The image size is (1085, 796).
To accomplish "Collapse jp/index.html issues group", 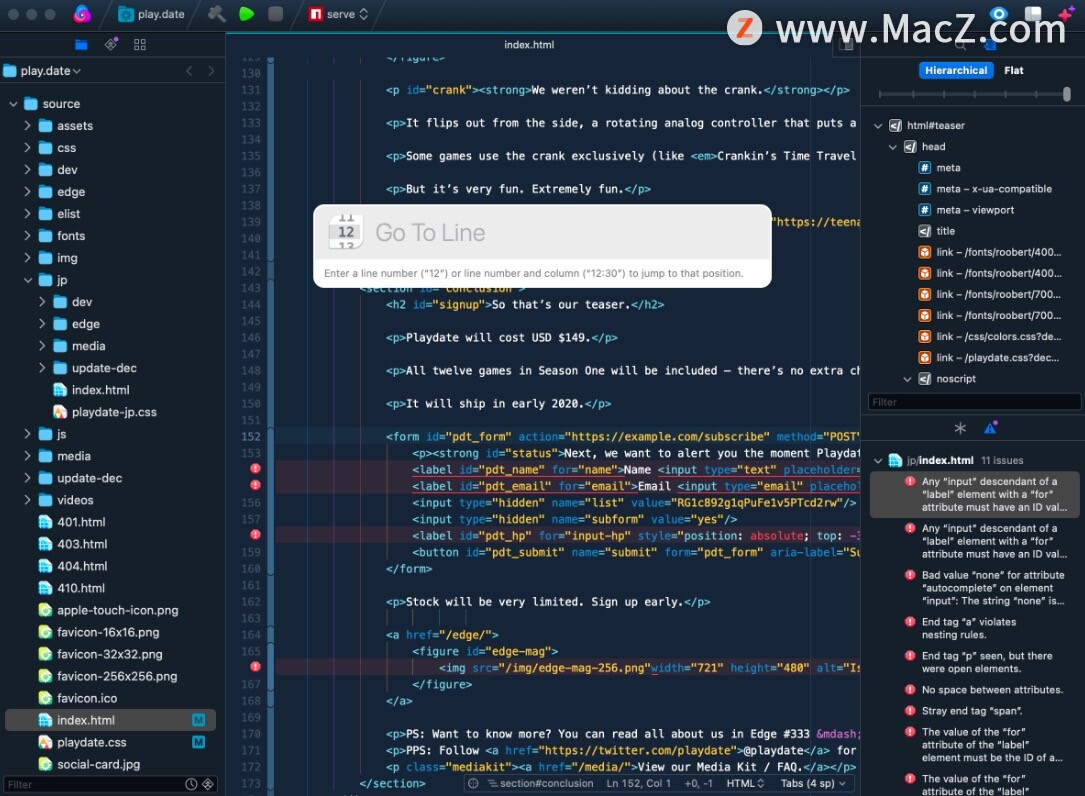I will click(878, 461).
